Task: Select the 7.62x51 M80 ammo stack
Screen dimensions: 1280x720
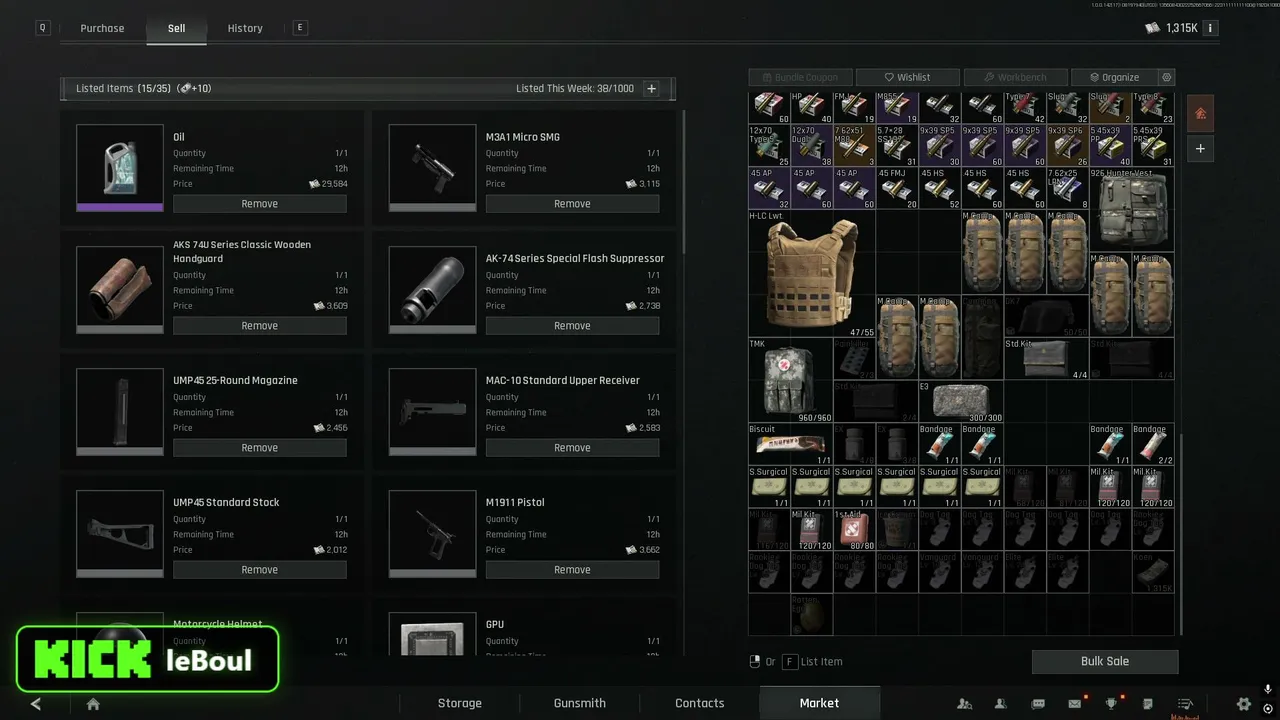Action: pyautogui.click(x=855, y=145)
